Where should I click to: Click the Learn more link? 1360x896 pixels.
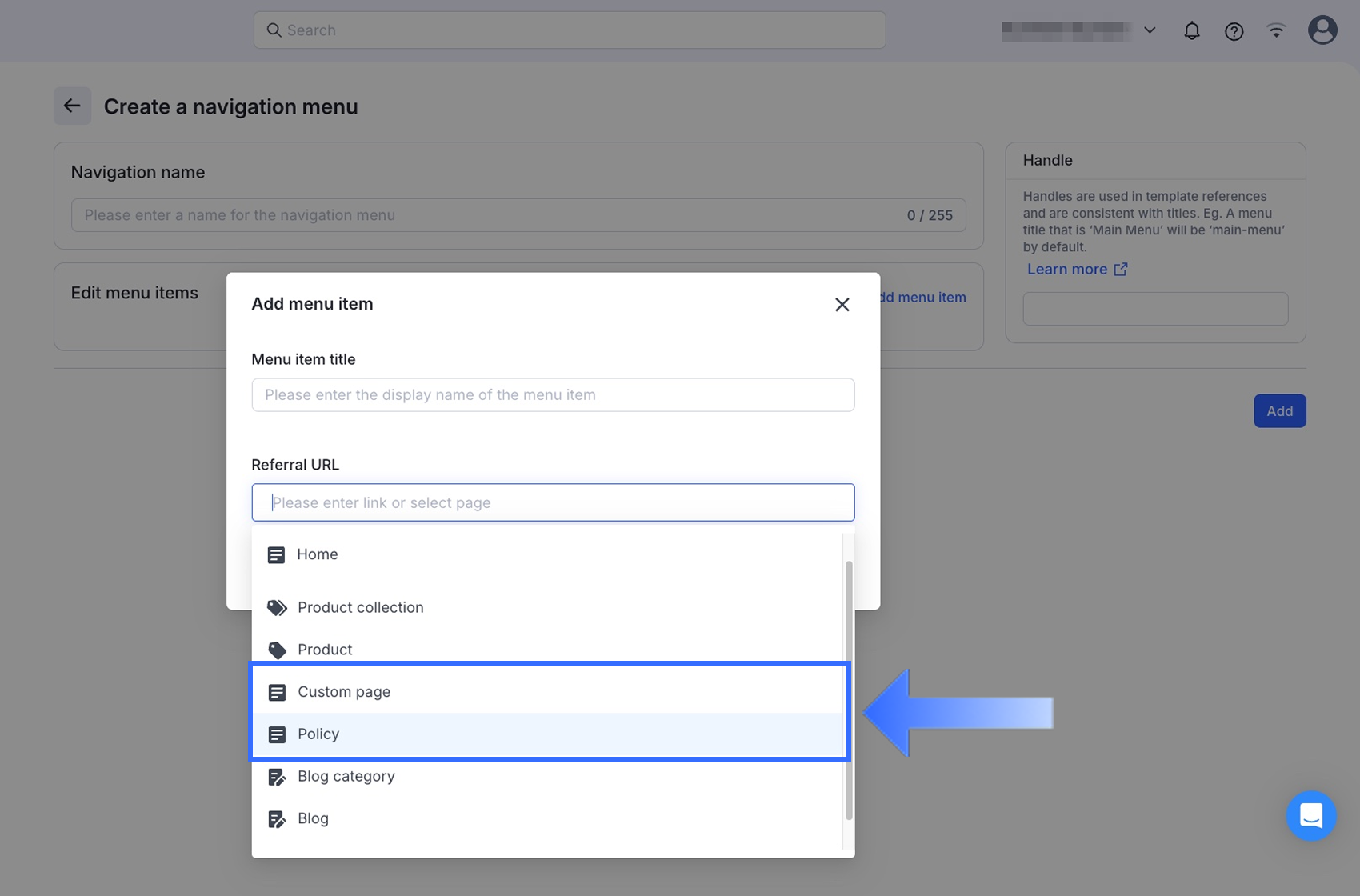[x=1066, y=270]
